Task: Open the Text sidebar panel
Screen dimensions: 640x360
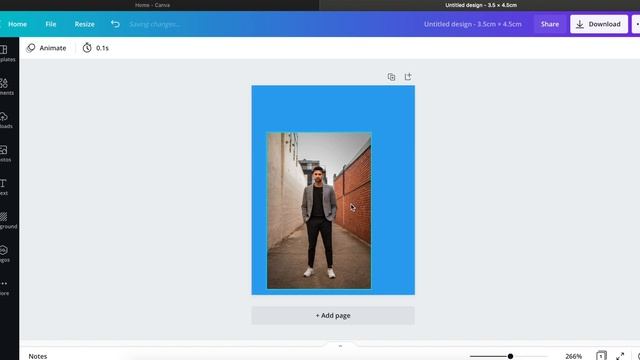Action: point(4,187)
